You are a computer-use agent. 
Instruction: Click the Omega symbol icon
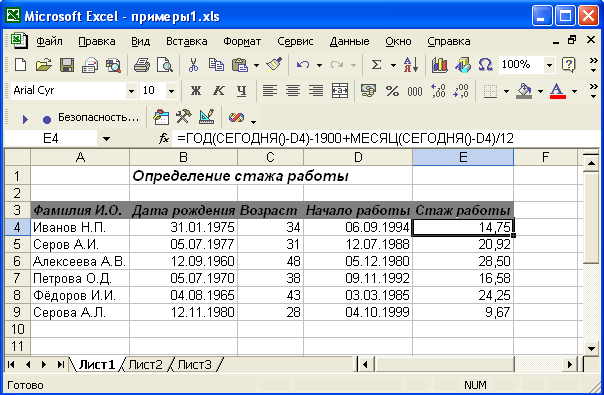485,65
